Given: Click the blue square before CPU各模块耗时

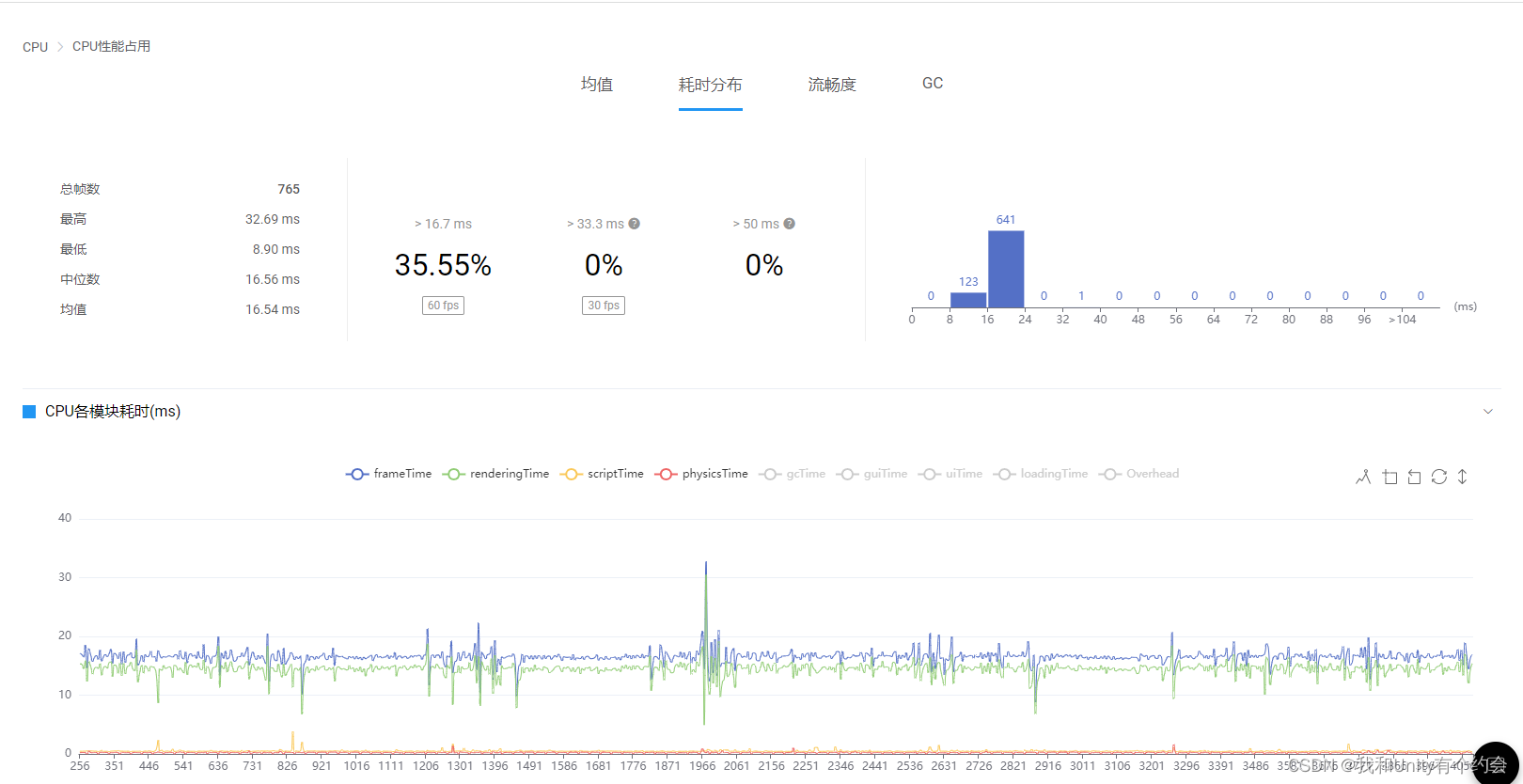Looking at the screenshot, I should point(29,412).
